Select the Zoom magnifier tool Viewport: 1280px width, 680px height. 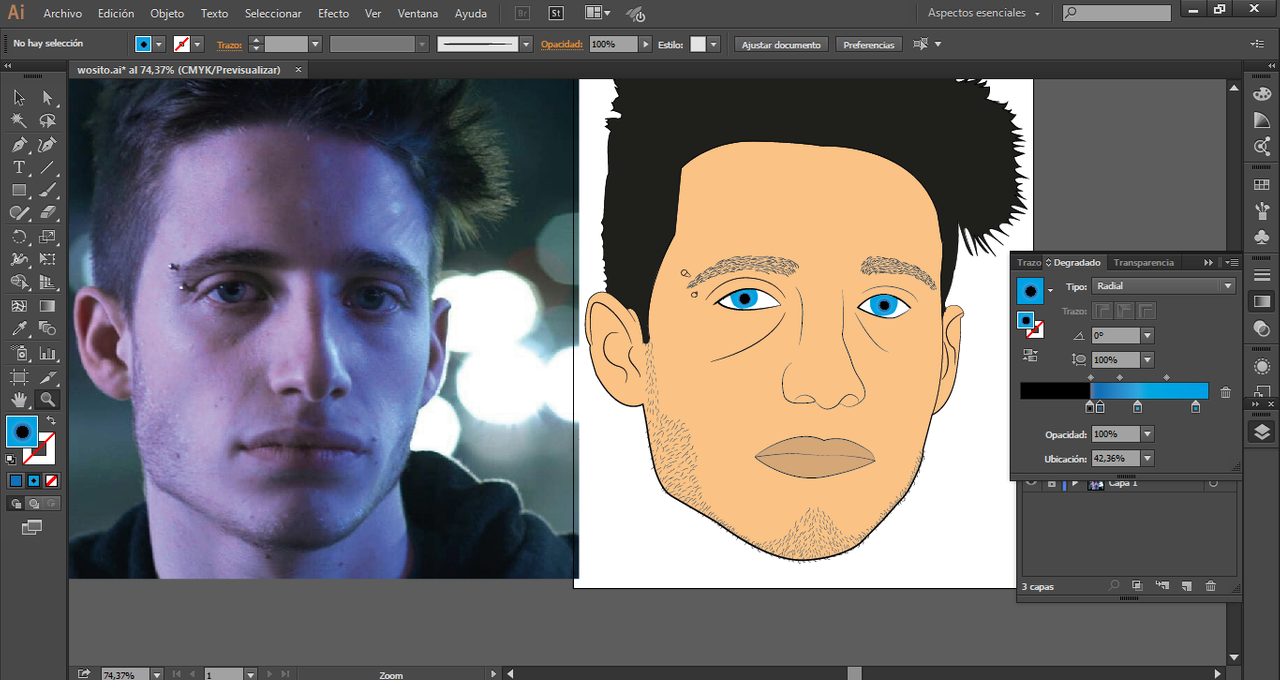pyautogui.click(x=47, y=400)
